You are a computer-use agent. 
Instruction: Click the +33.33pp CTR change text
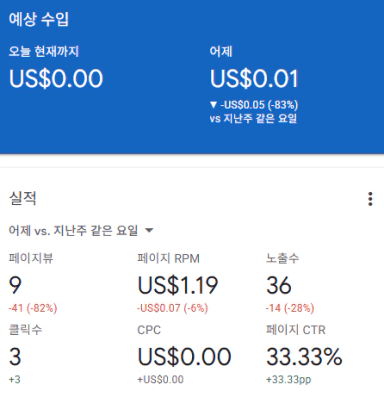click(x=289, y=379)
